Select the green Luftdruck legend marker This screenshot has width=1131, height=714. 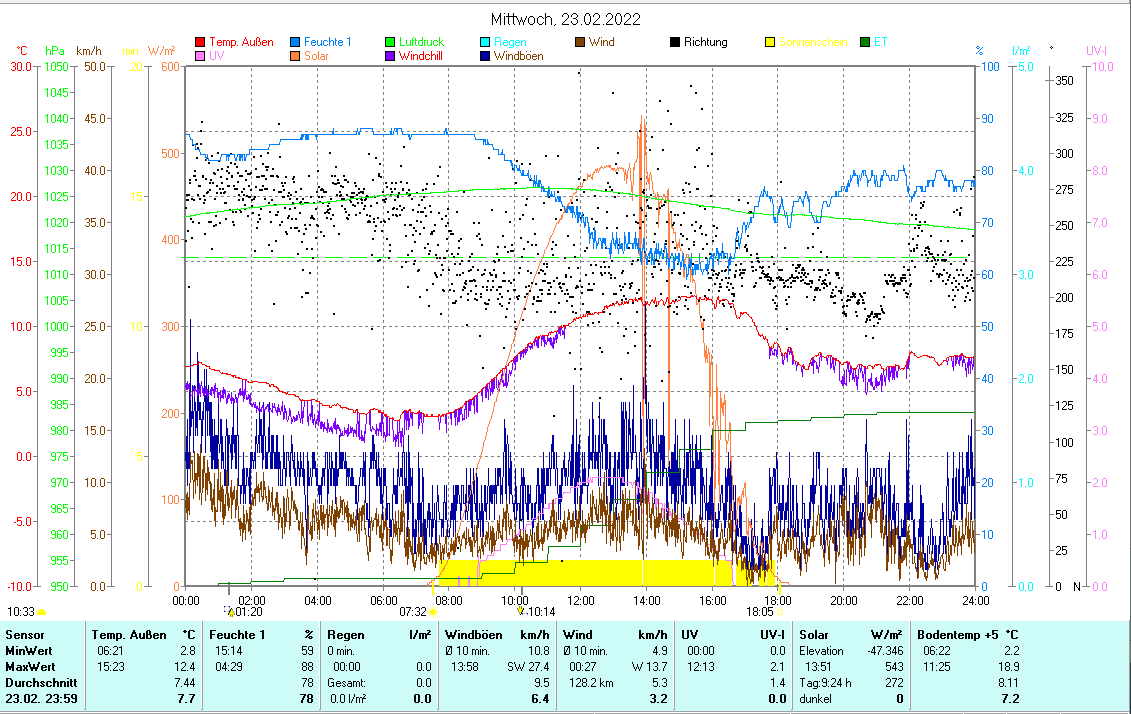coord(390,42)
